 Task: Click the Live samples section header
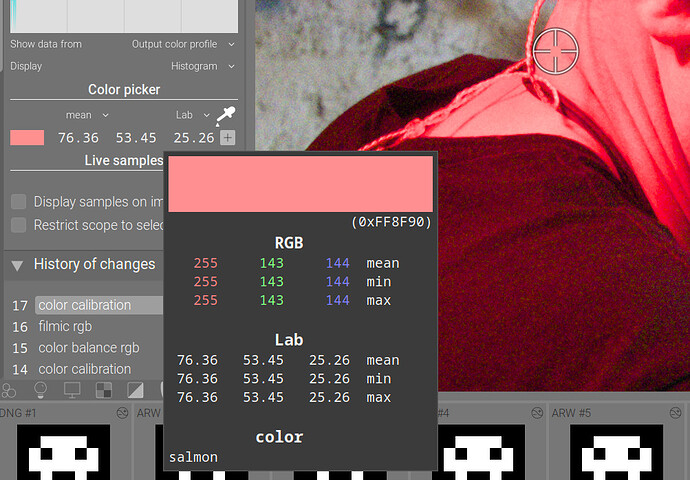[124, 160]
